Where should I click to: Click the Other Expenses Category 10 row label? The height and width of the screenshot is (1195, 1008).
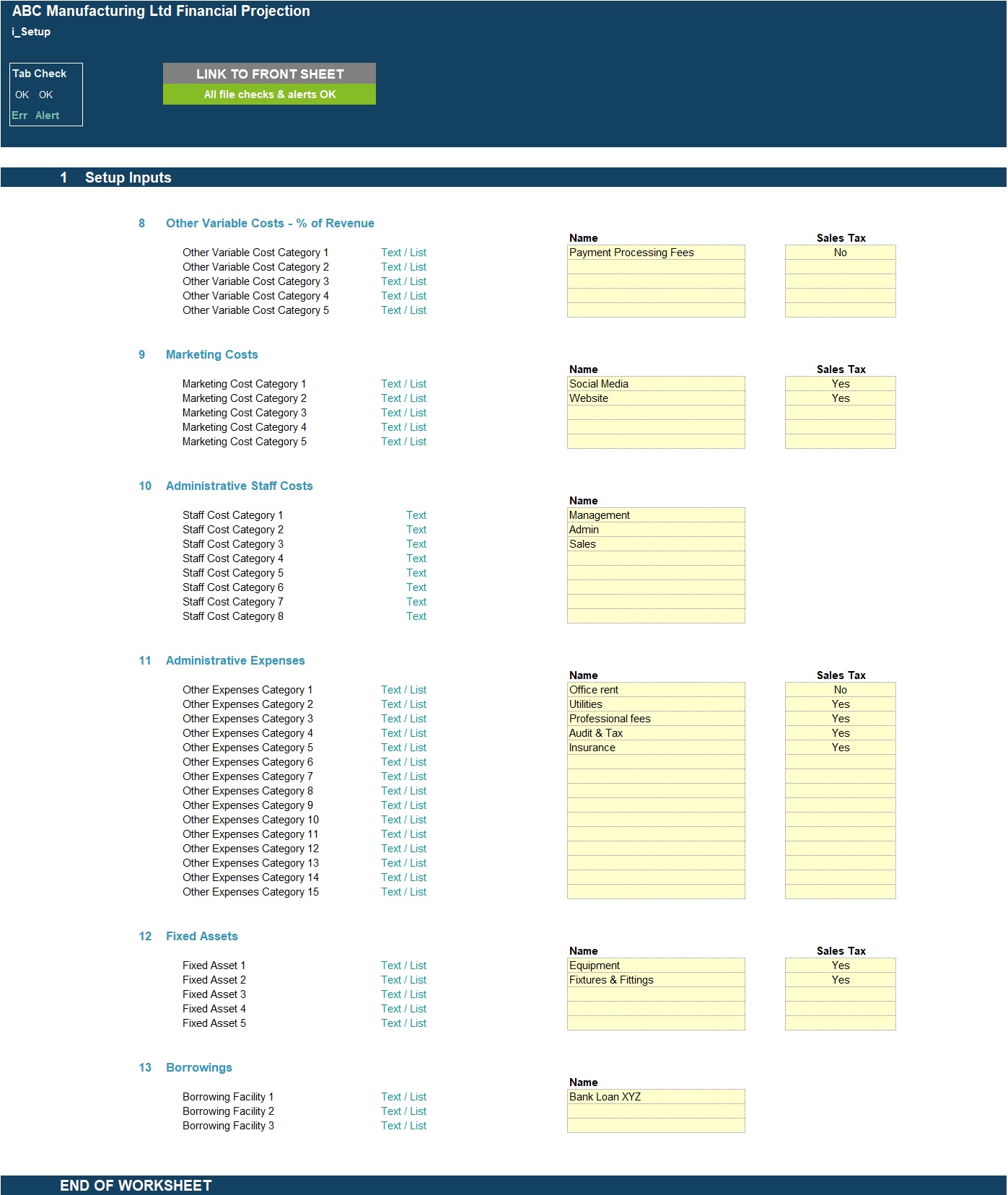pos(250,820)
